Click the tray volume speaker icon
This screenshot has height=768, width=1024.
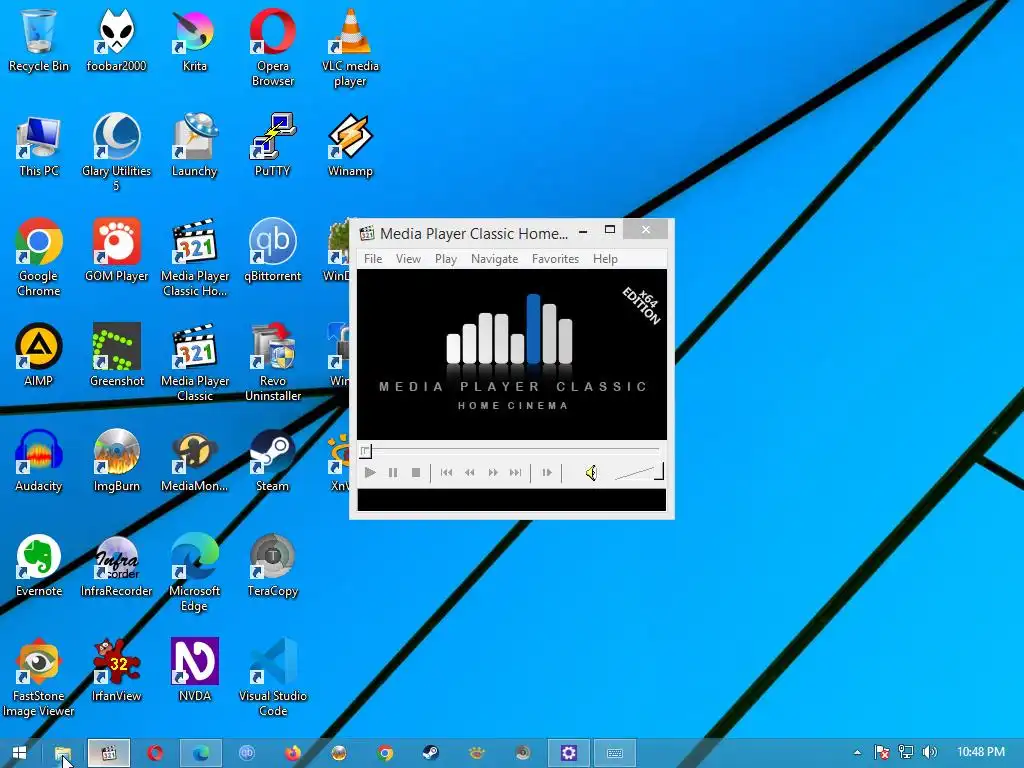pyautogui.click(x=929, y=753)
